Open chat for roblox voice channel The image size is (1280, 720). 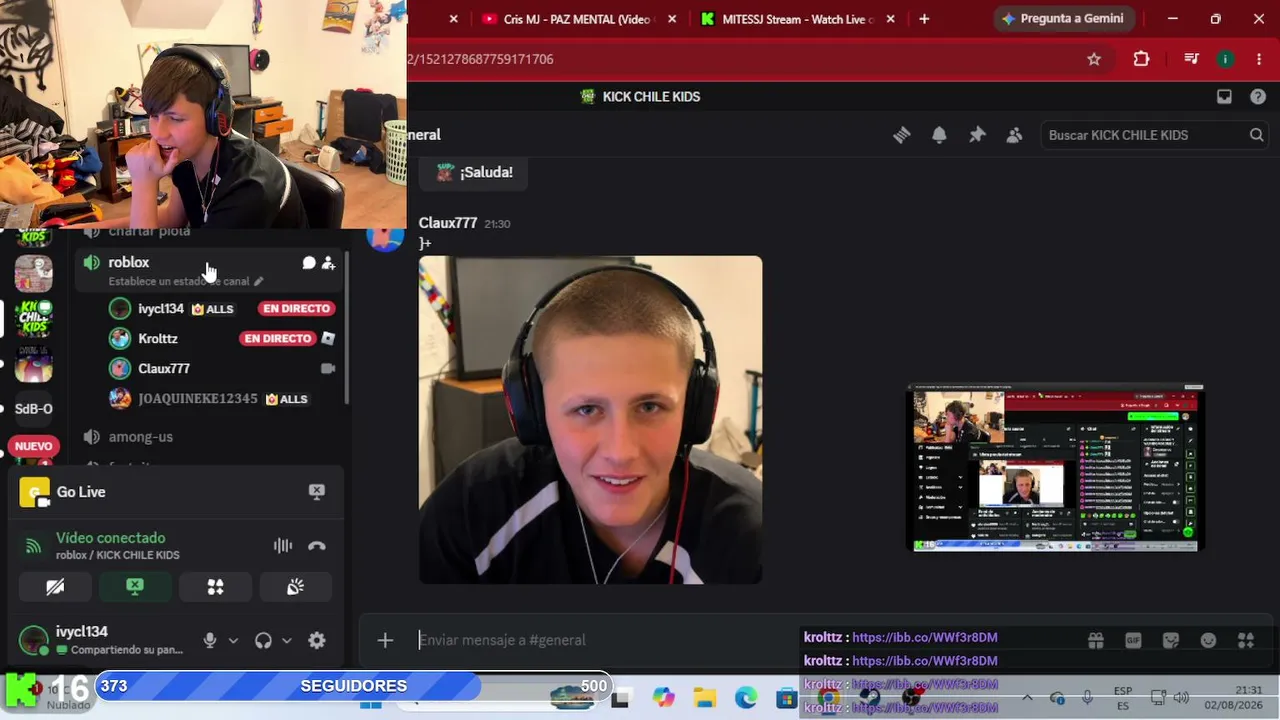(309, 263)
